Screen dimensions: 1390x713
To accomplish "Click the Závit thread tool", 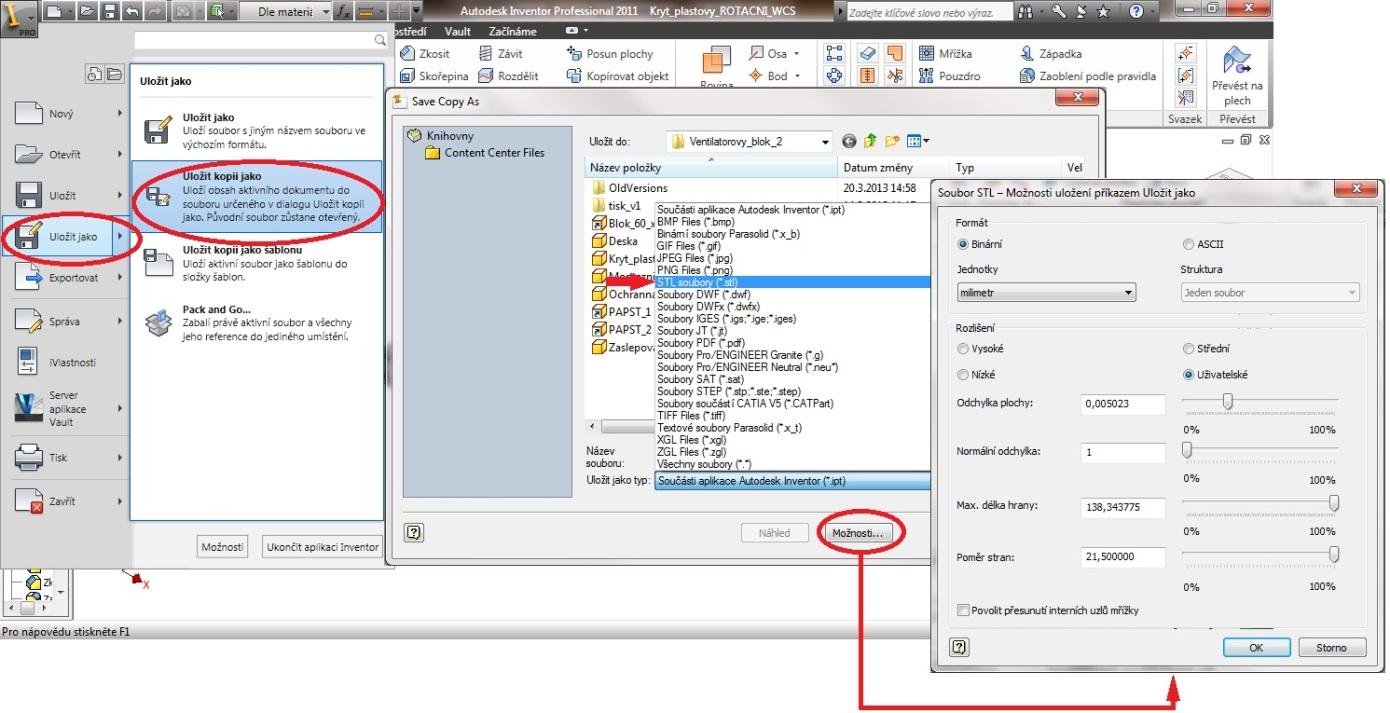I will pos(500,54).
